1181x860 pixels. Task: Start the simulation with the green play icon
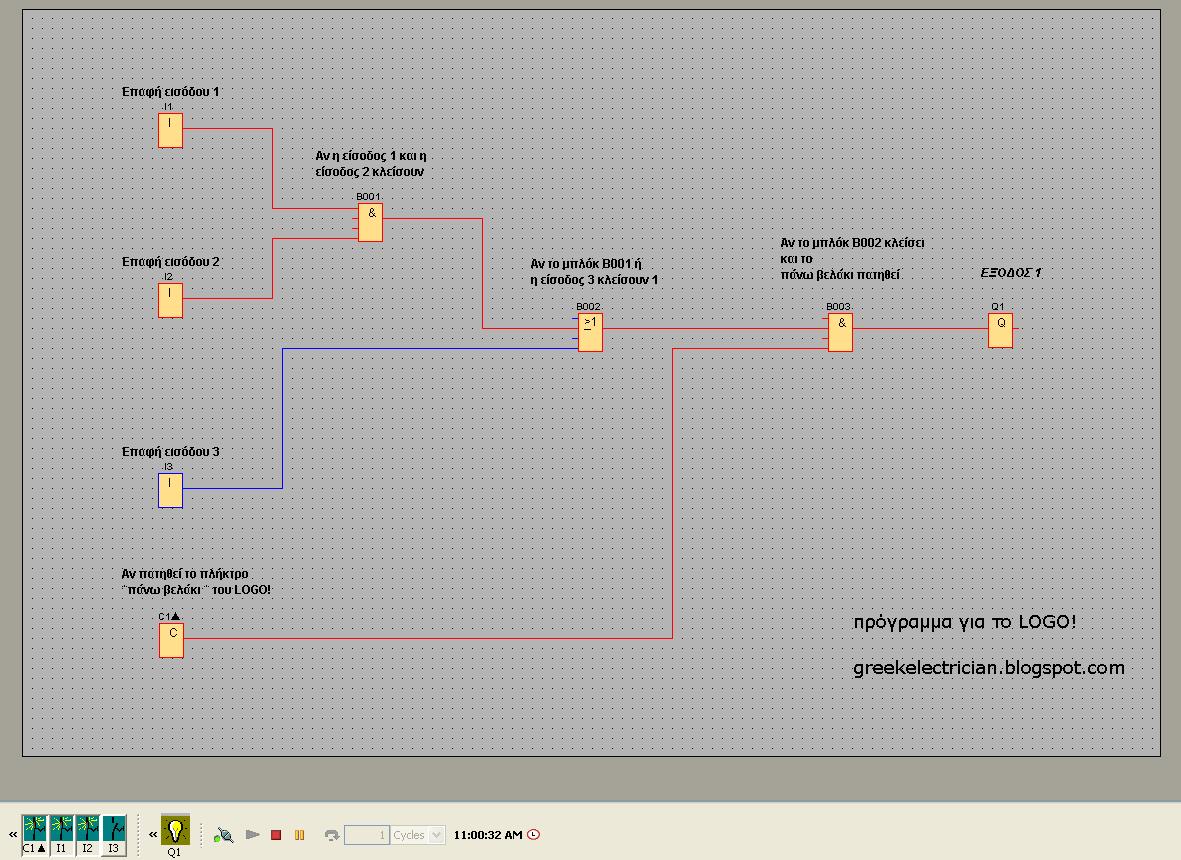pos(253,833)
